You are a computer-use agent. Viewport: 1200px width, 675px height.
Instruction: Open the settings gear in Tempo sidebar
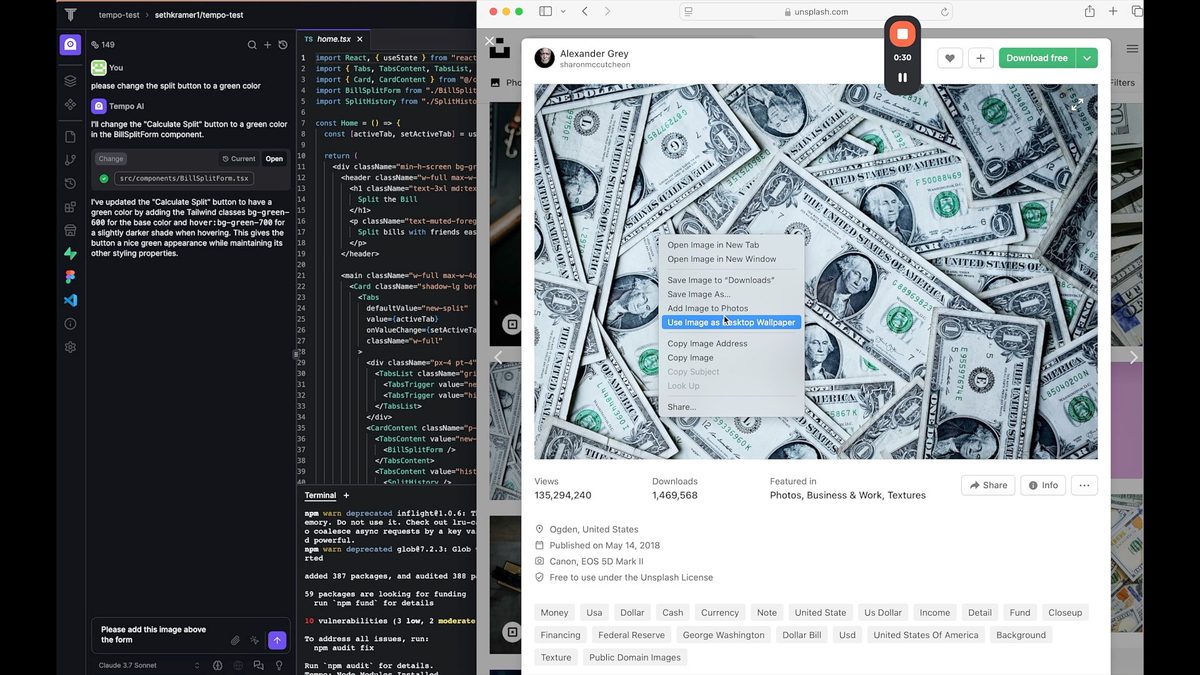pyautogui.click(x=70, y=347)
